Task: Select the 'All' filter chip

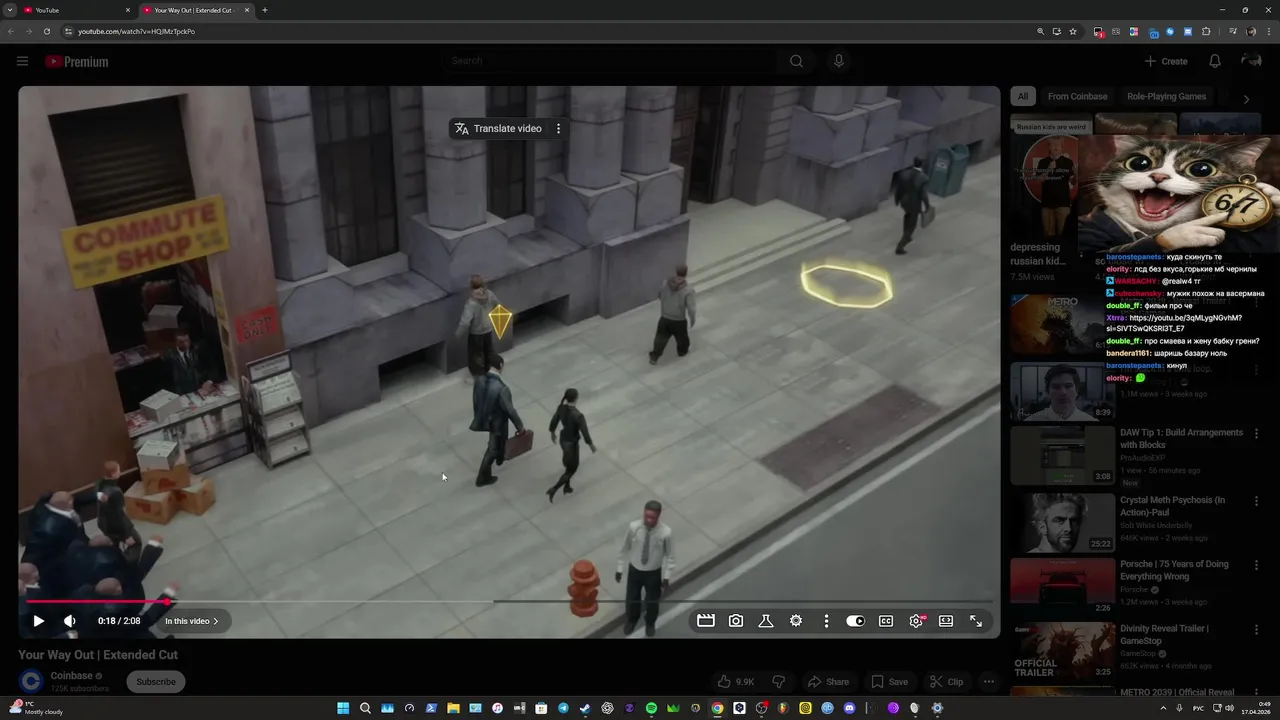Action: click(1023, 96)
